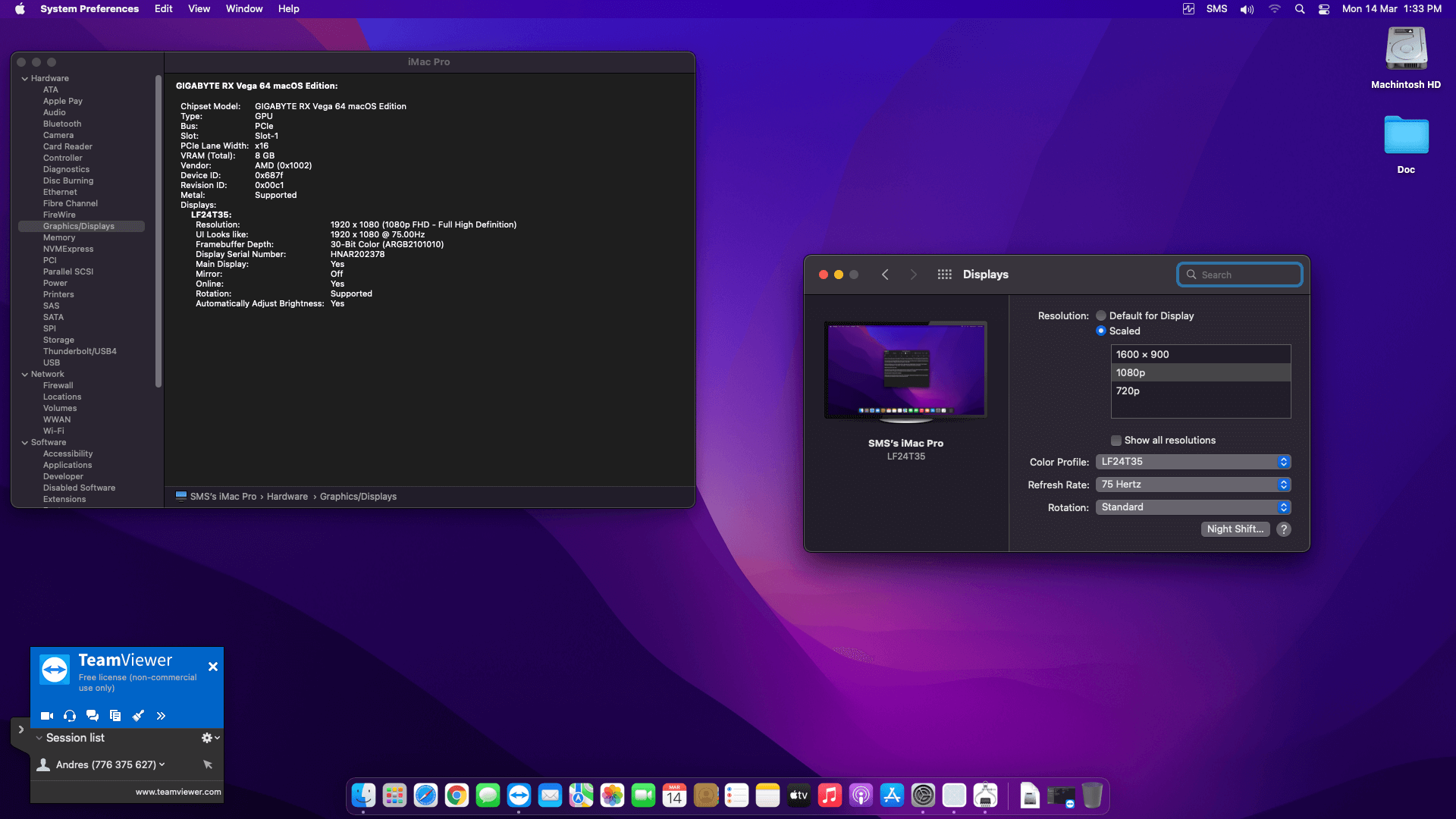
Task: Open Podcasts from the Dock
Action: click(x=861, y=795)
